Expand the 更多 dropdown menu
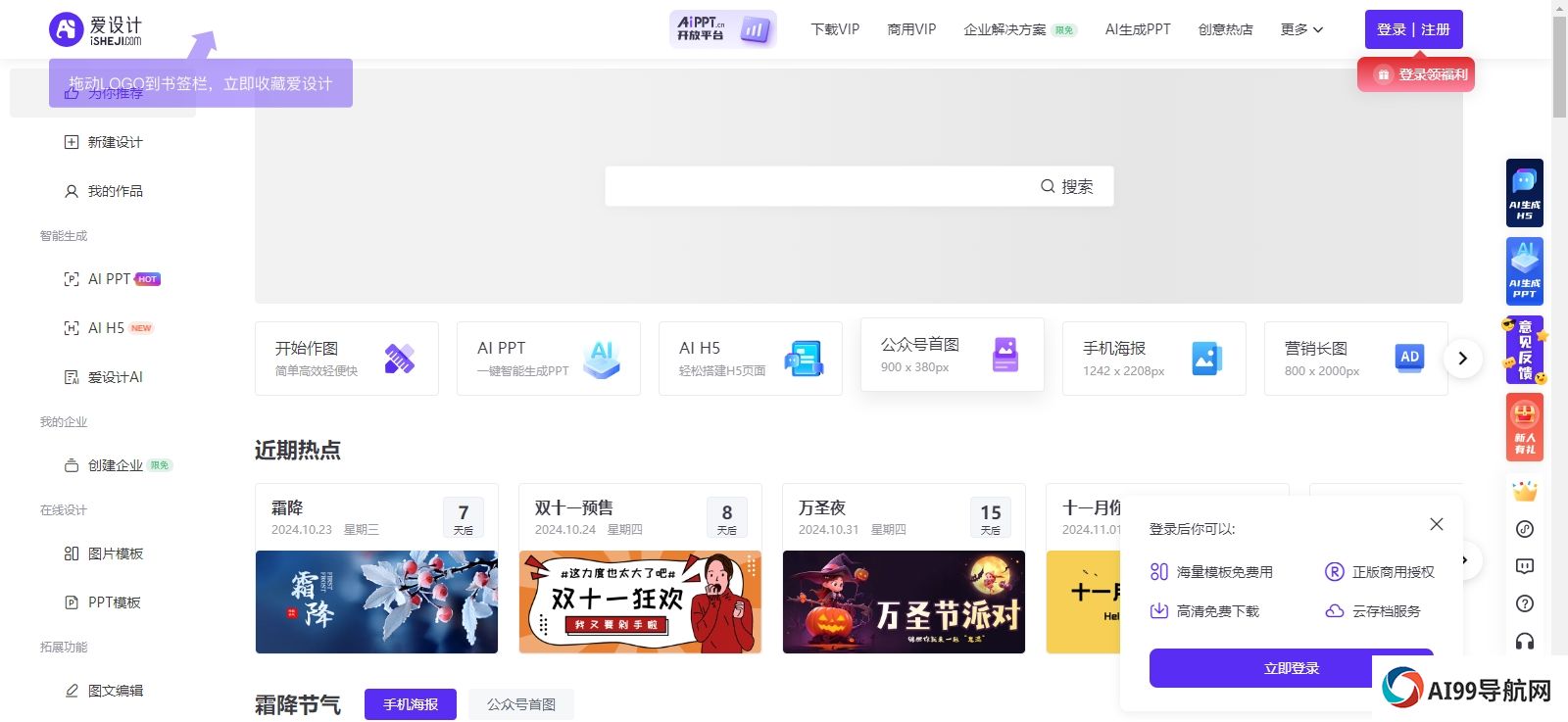The image size is (1568, 722). [1301, 29]
